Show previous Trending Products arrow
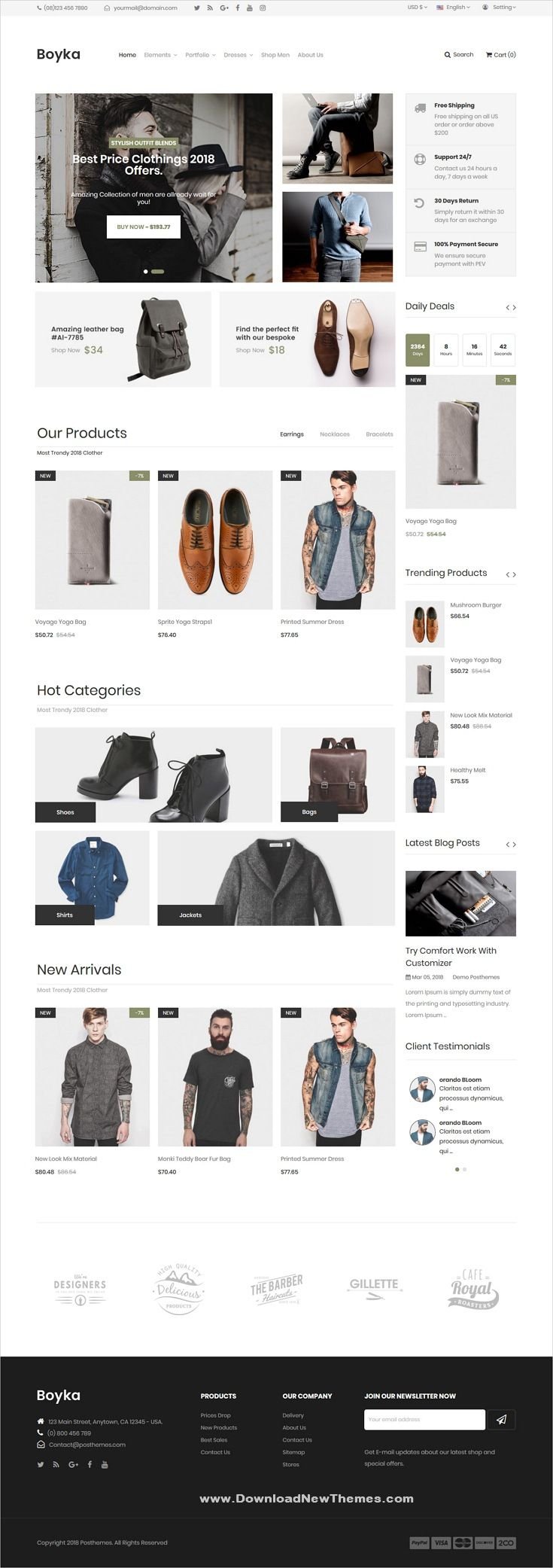The image size is (553, 1568). [508, 574]
